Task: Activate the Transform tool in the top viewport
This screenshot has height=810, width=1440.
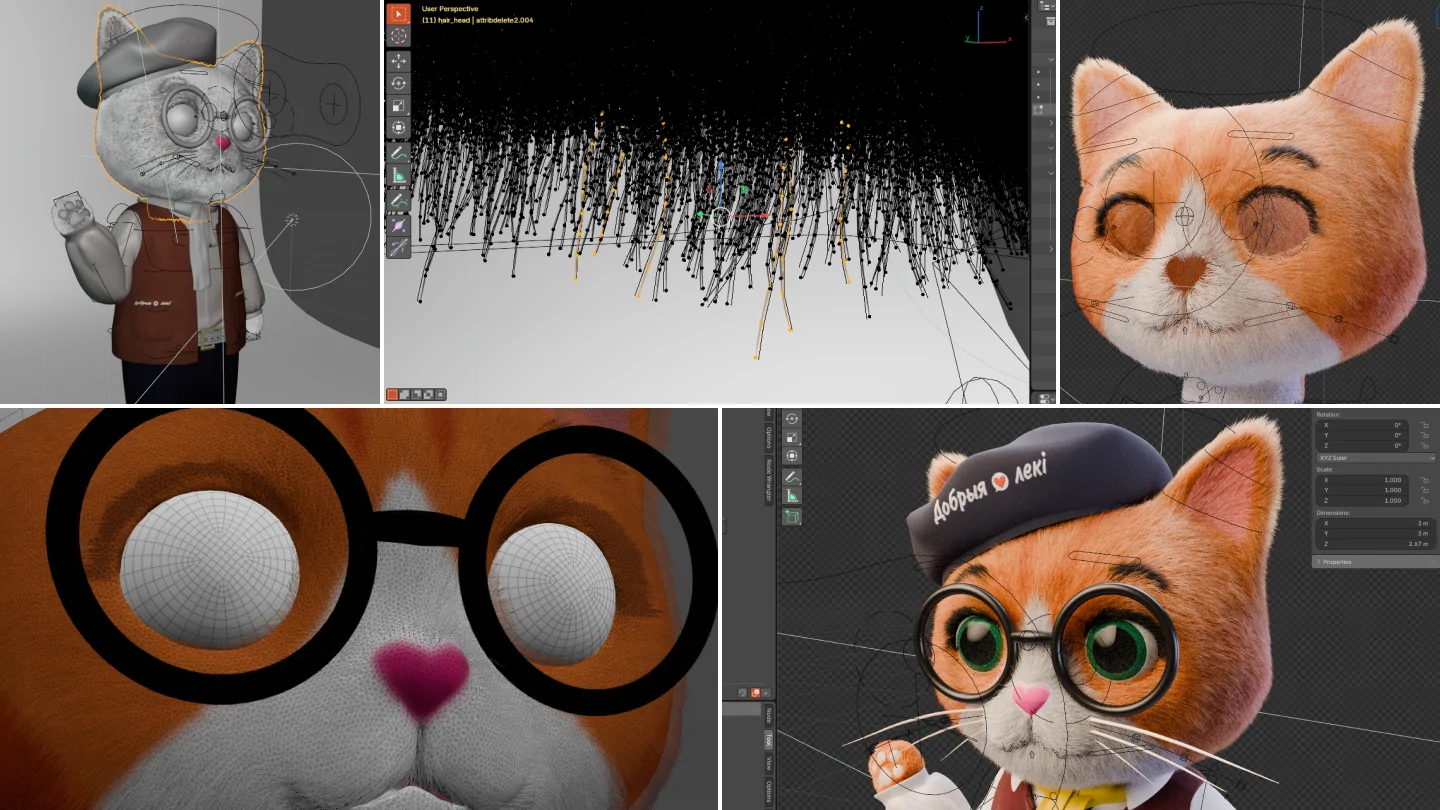Action: (398, 128)
